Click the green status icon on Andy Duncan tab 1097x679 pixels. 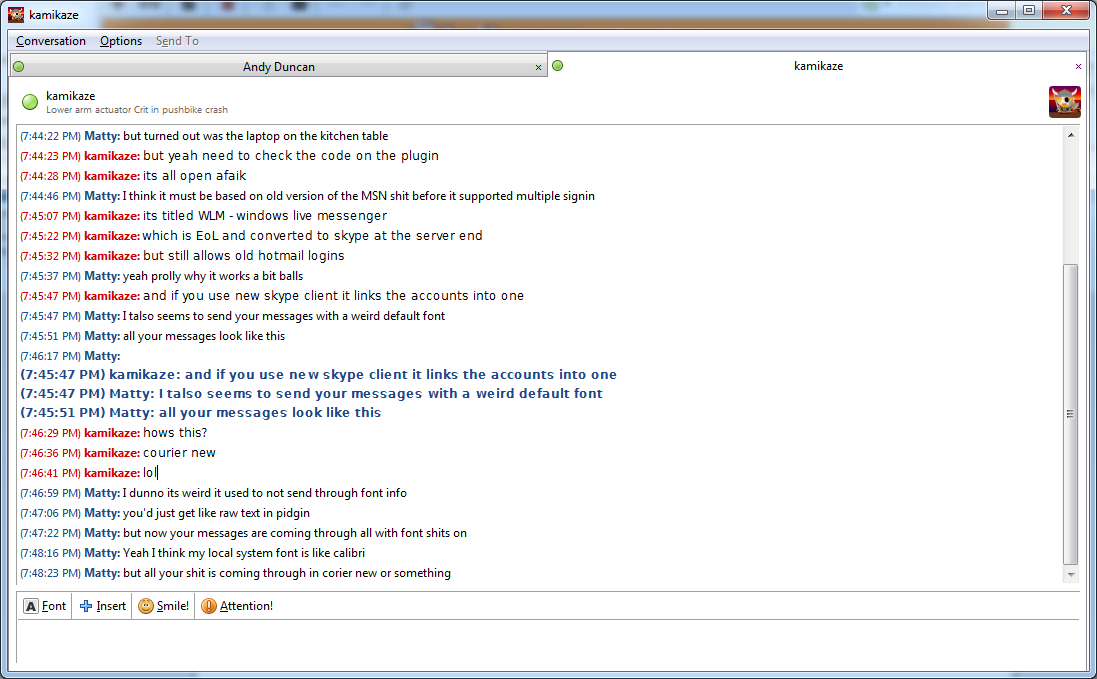coord(19,66)
